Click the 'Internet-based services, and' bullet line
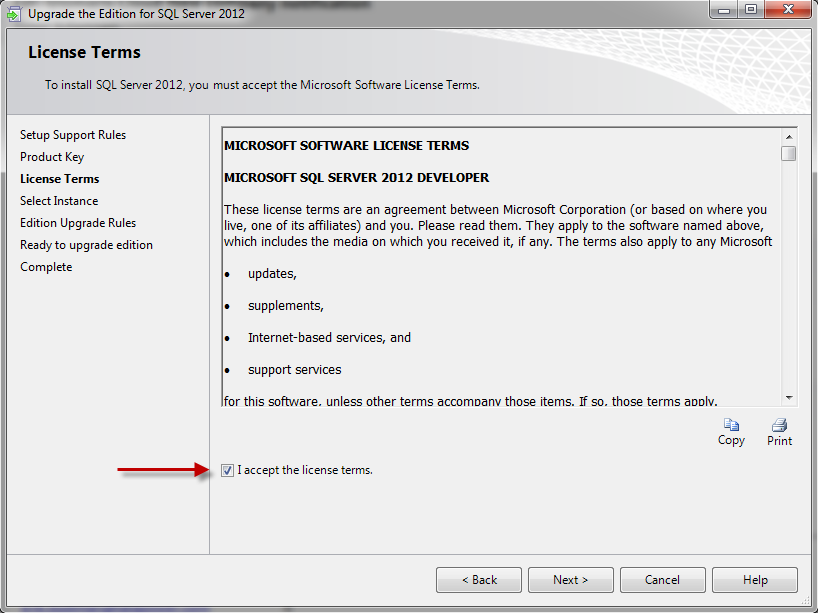The height and width of the screenshot is (613, 818). 329,338
